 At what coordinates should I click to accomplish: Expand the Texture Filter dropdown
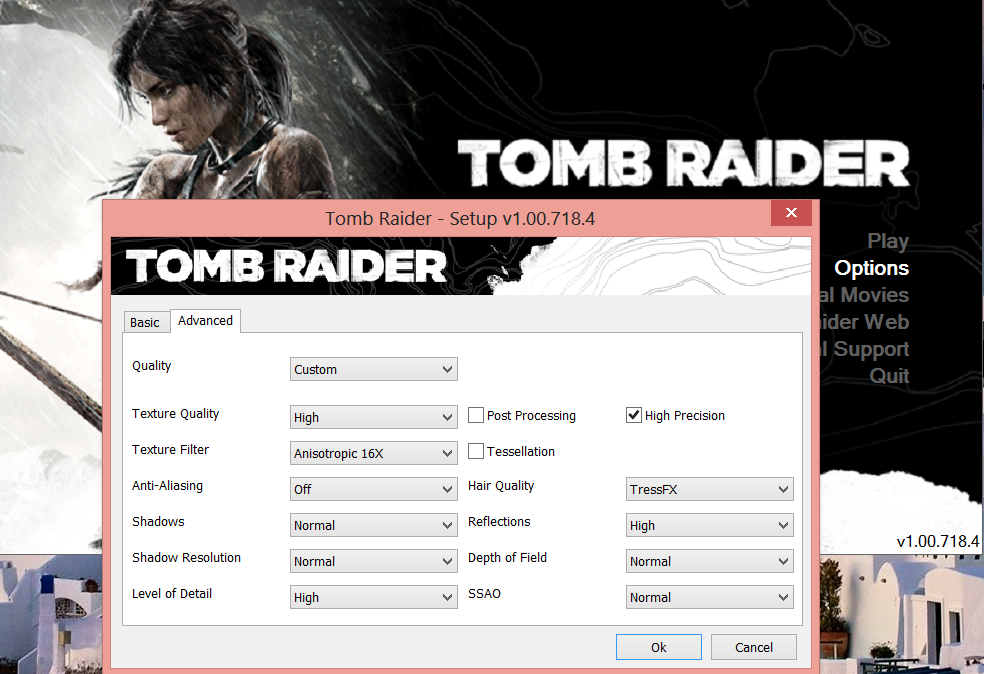[x=373, y=453]
